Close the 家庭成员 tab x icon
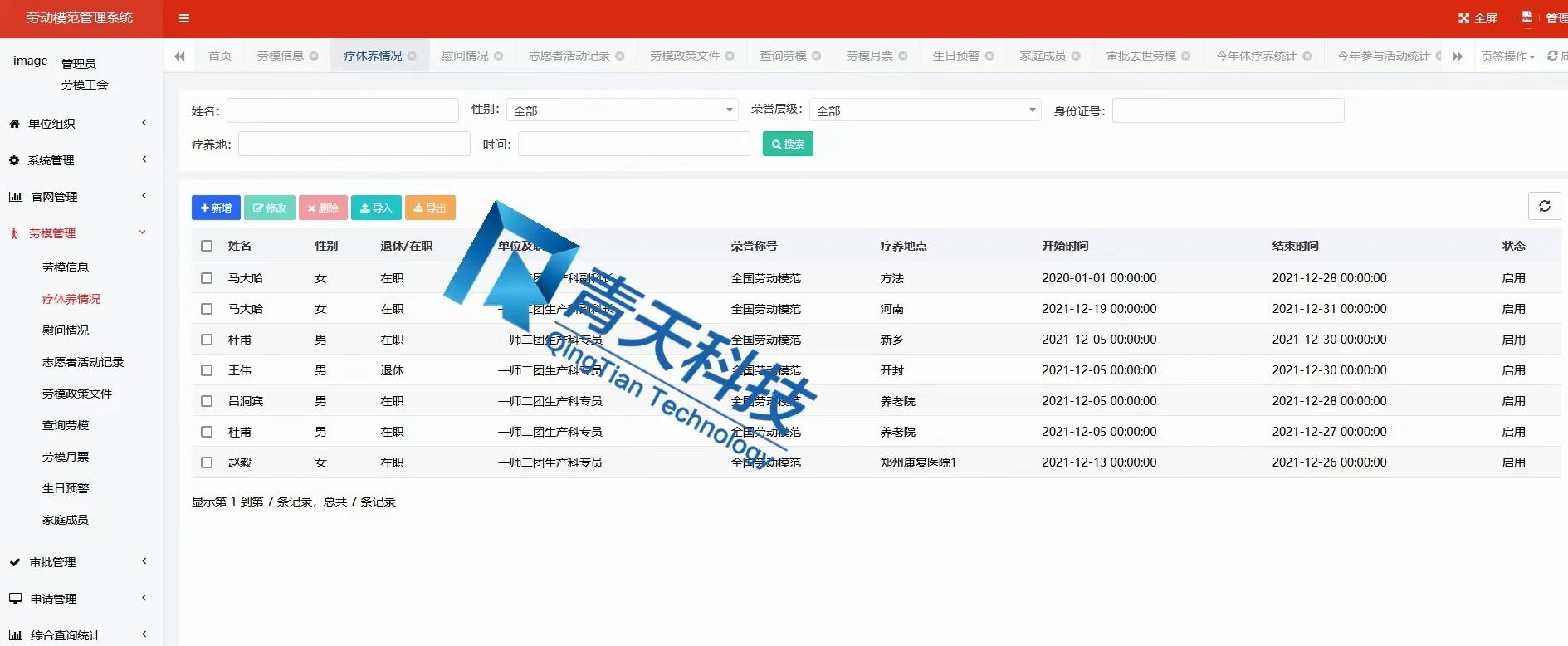 pyautogui.click(x=1076, y=56)
